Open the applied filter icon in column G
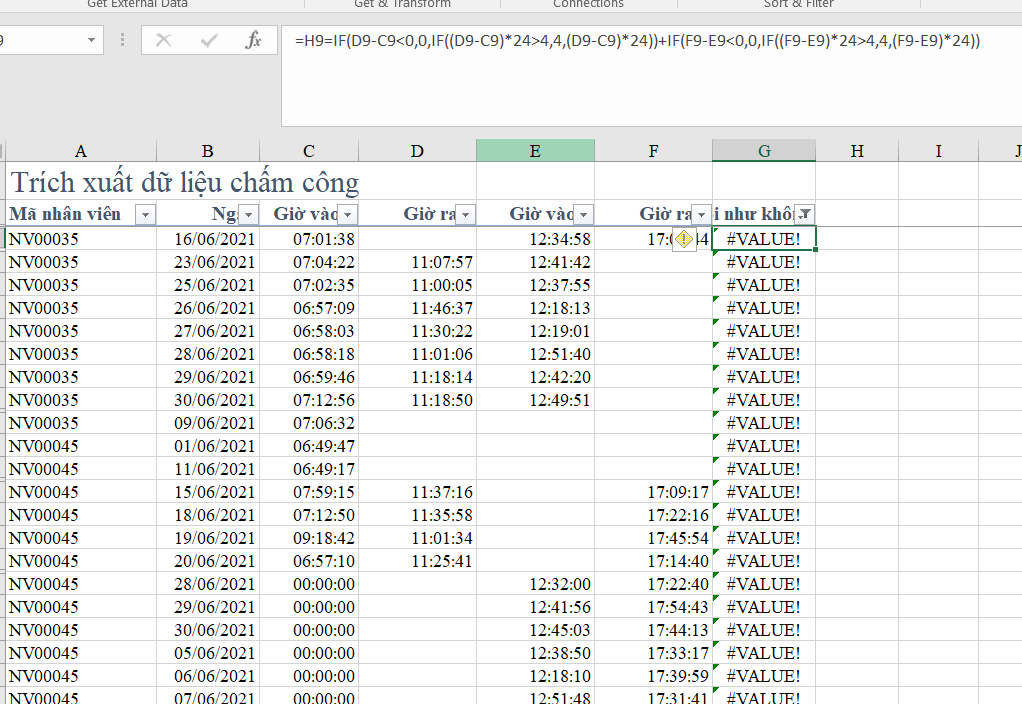 (803, 214)
